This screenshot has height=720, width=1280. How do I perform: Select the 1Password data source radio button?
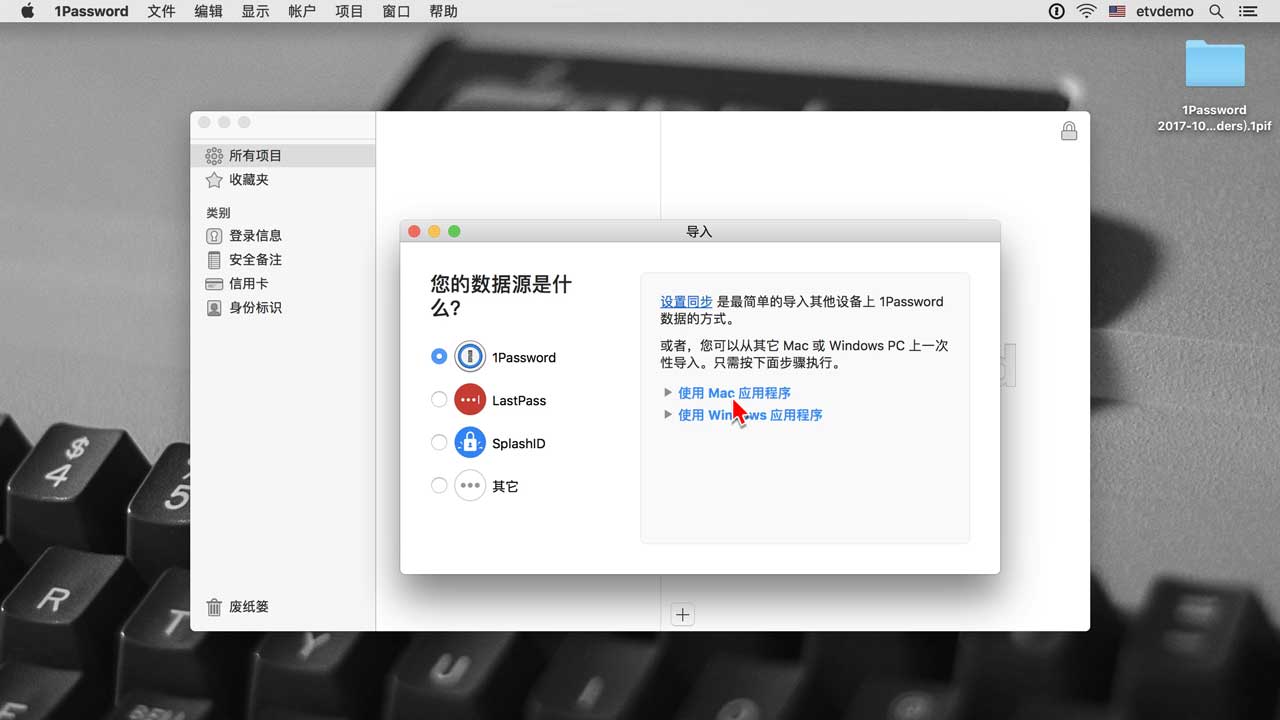[x=439, y=356]
